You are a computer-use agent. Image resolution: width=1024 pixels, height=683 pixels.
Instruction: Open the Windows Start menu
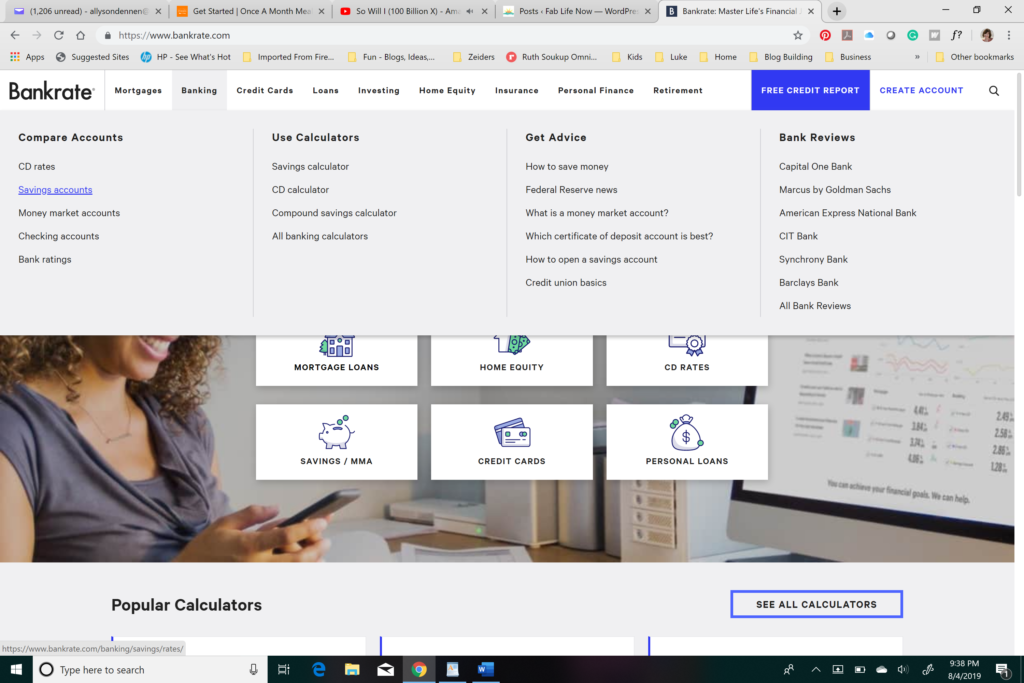pos(16,669)
